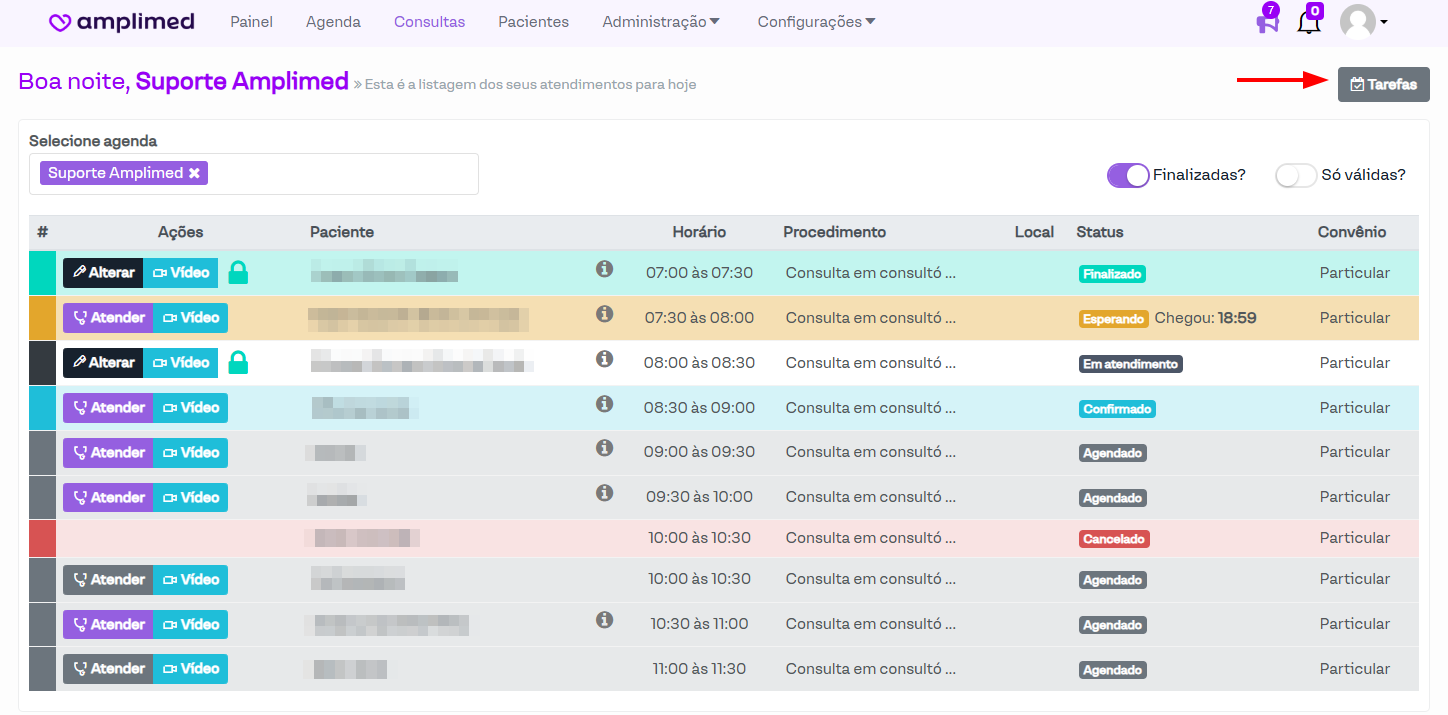
Task: Click the Selecione agenda input field
Action: (x=340, y=174)
